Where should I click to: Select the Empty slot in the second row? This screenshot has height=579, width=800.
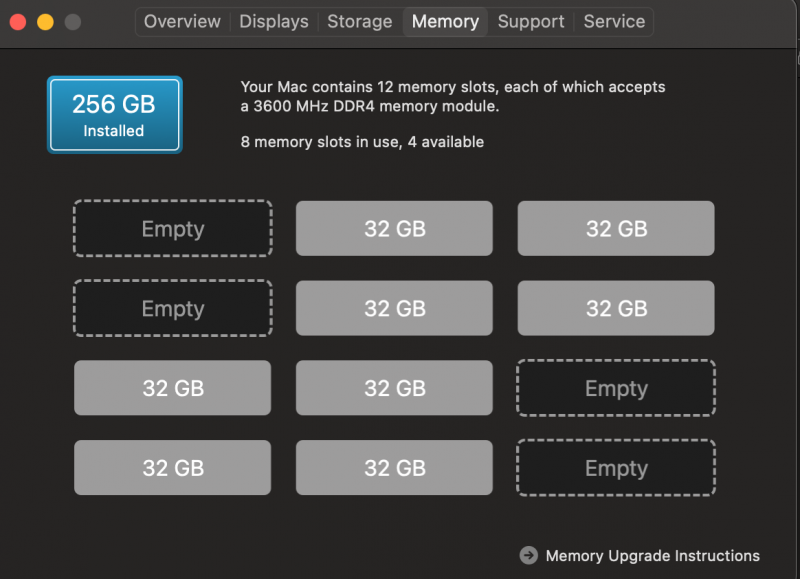[172, 308]
